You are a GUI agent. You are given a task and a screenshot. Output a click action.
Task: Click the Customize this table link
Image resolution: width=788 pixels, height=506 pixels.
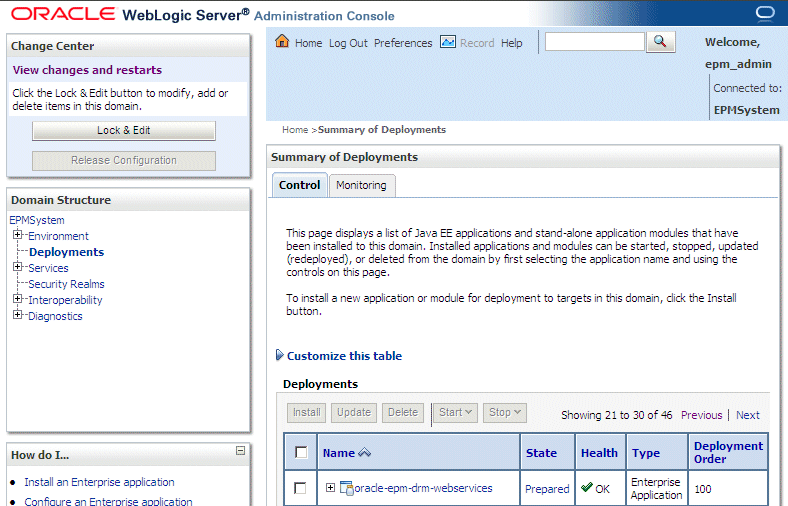click(344, 356)
